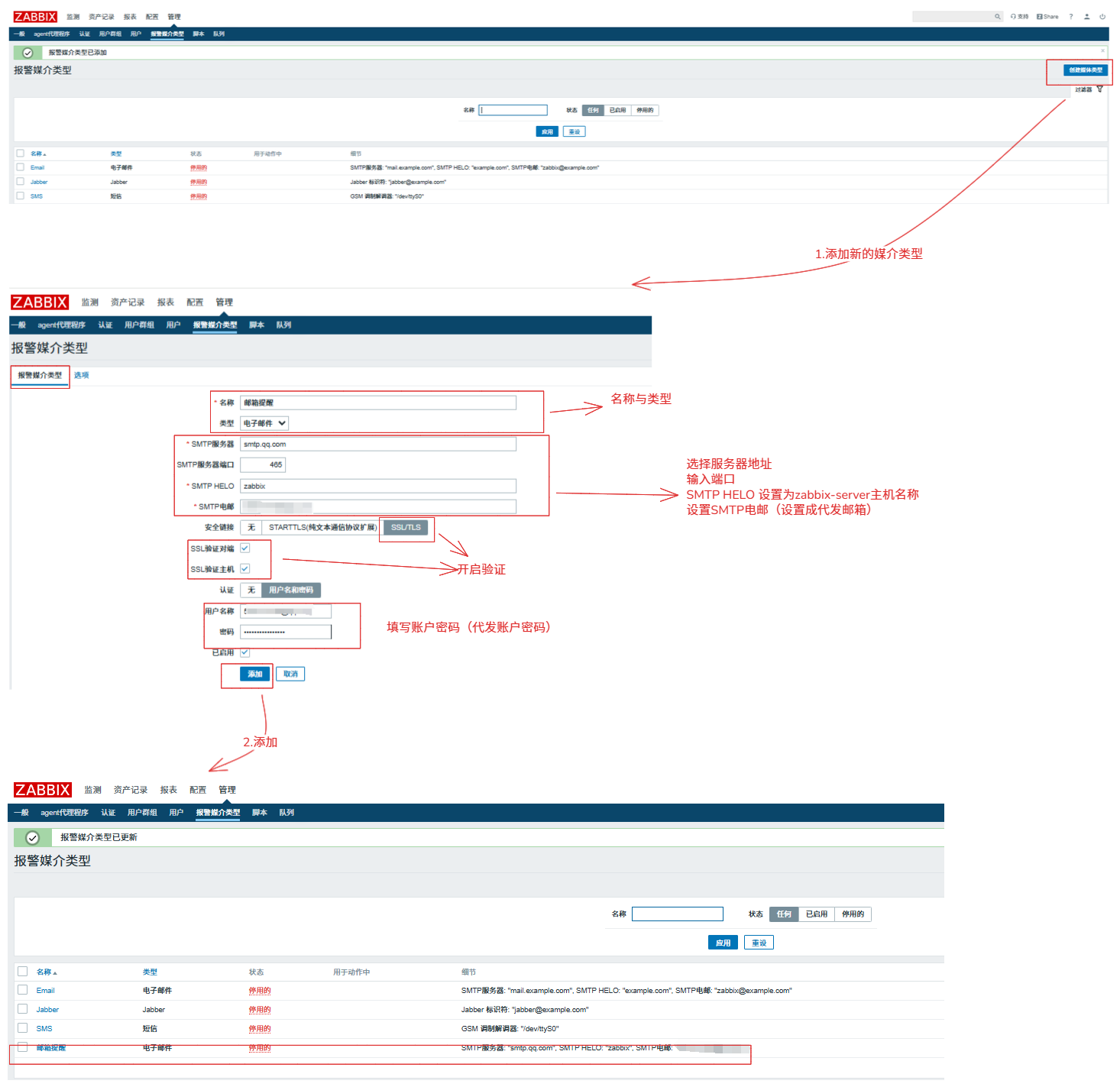This screenshot has width=1120, height=1087.
Task: Dismiss the 报警媒介类型已添加 message with its X
Action: coord(1102,50)
